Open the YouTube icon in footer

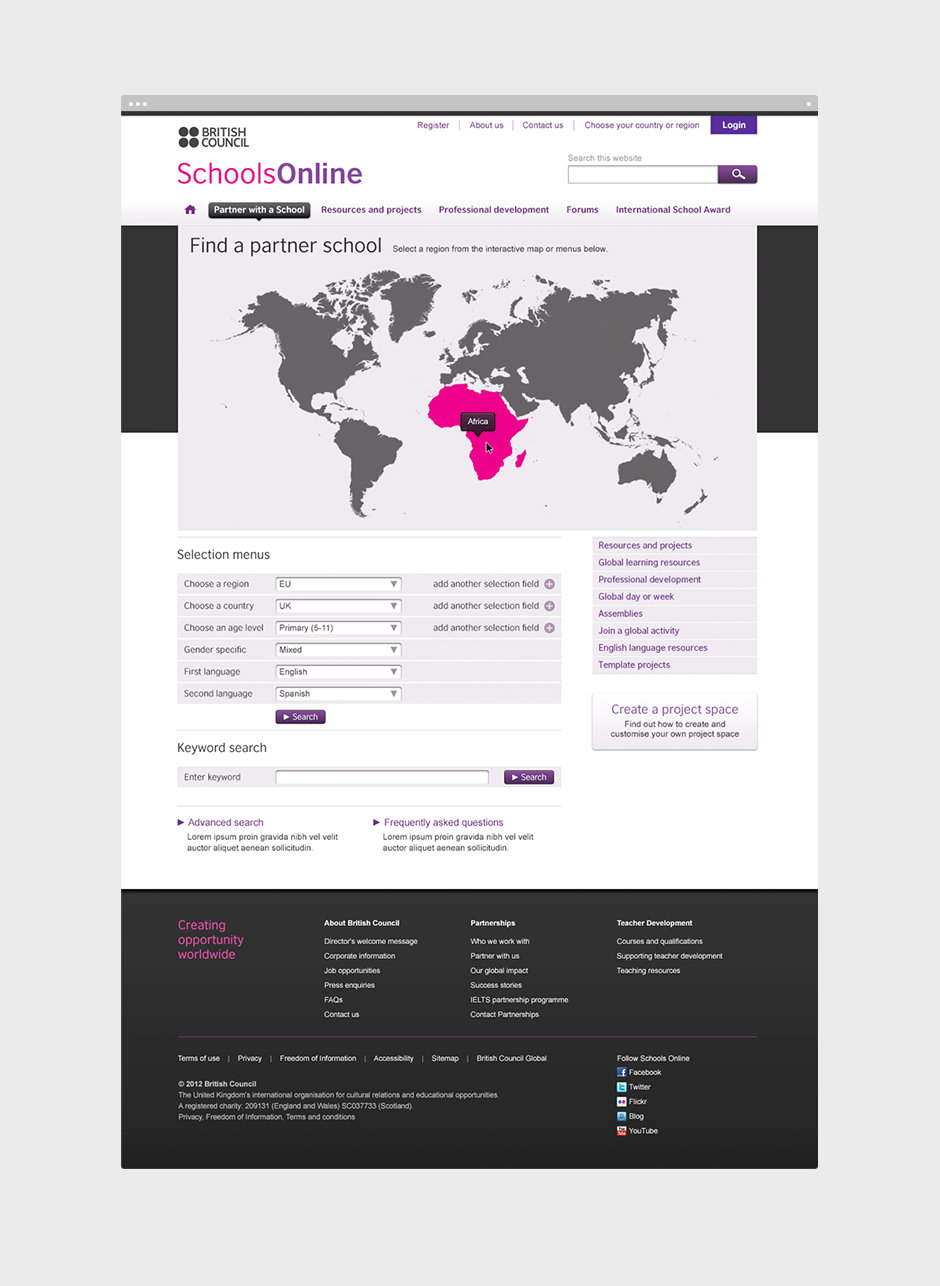tap(621, 1131)
